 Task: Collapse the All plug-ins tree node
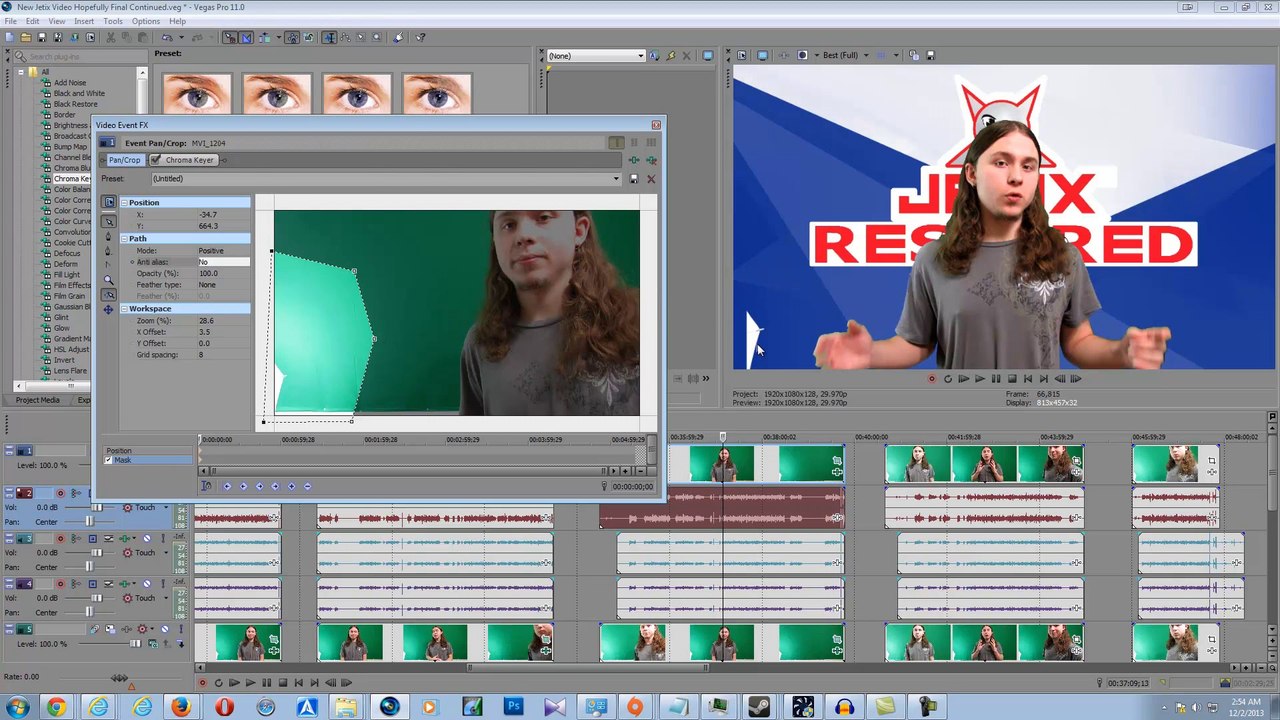point(20,72)
